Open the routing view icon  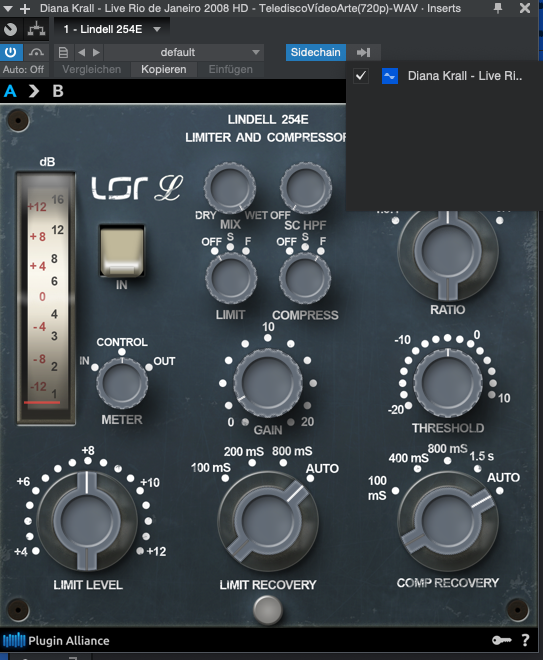(x=36, y=29)
